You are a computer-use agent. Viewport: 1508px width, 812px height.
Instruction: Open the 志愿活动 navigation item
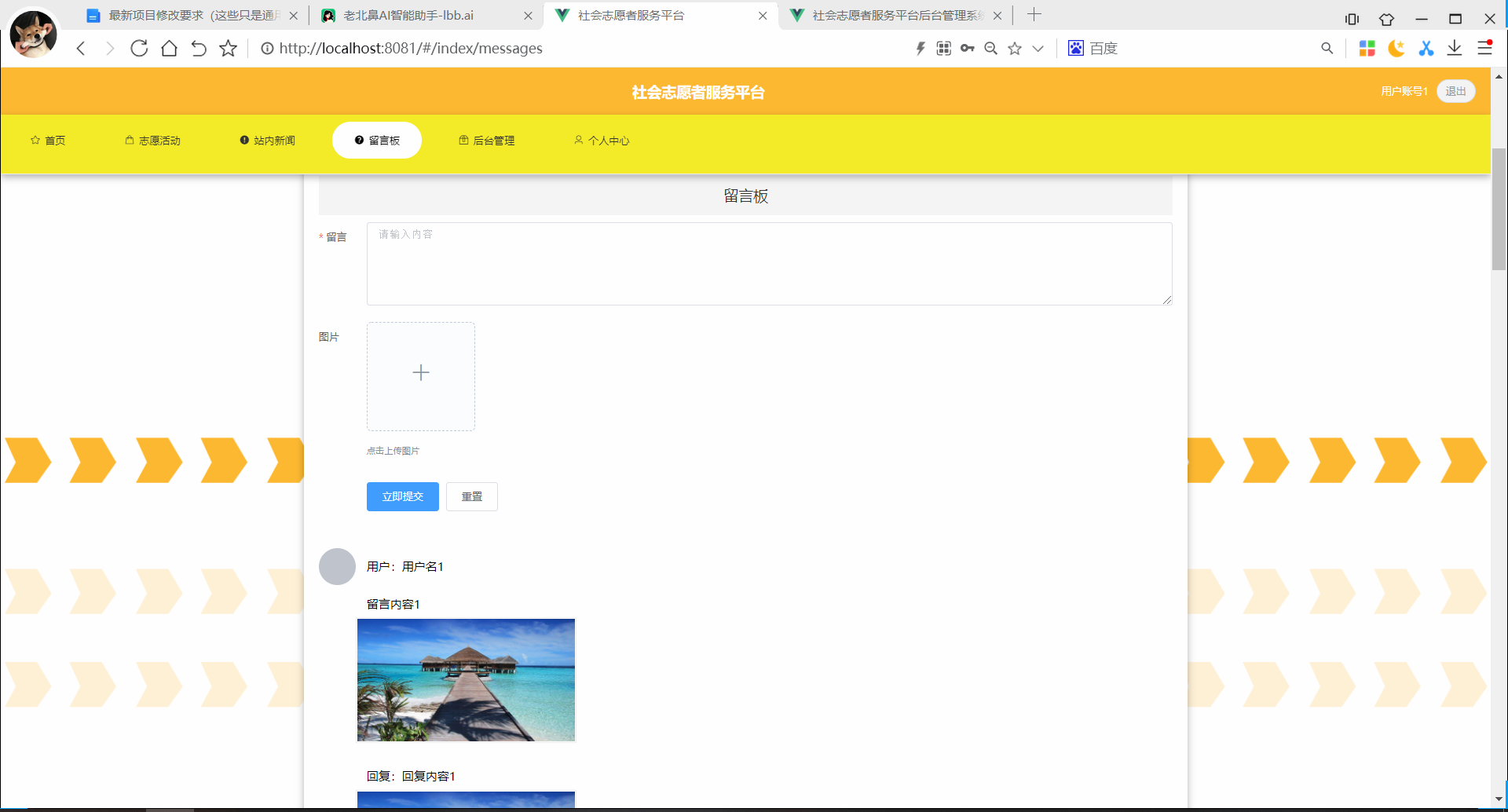pyautogui.click(x=153, y=141)
